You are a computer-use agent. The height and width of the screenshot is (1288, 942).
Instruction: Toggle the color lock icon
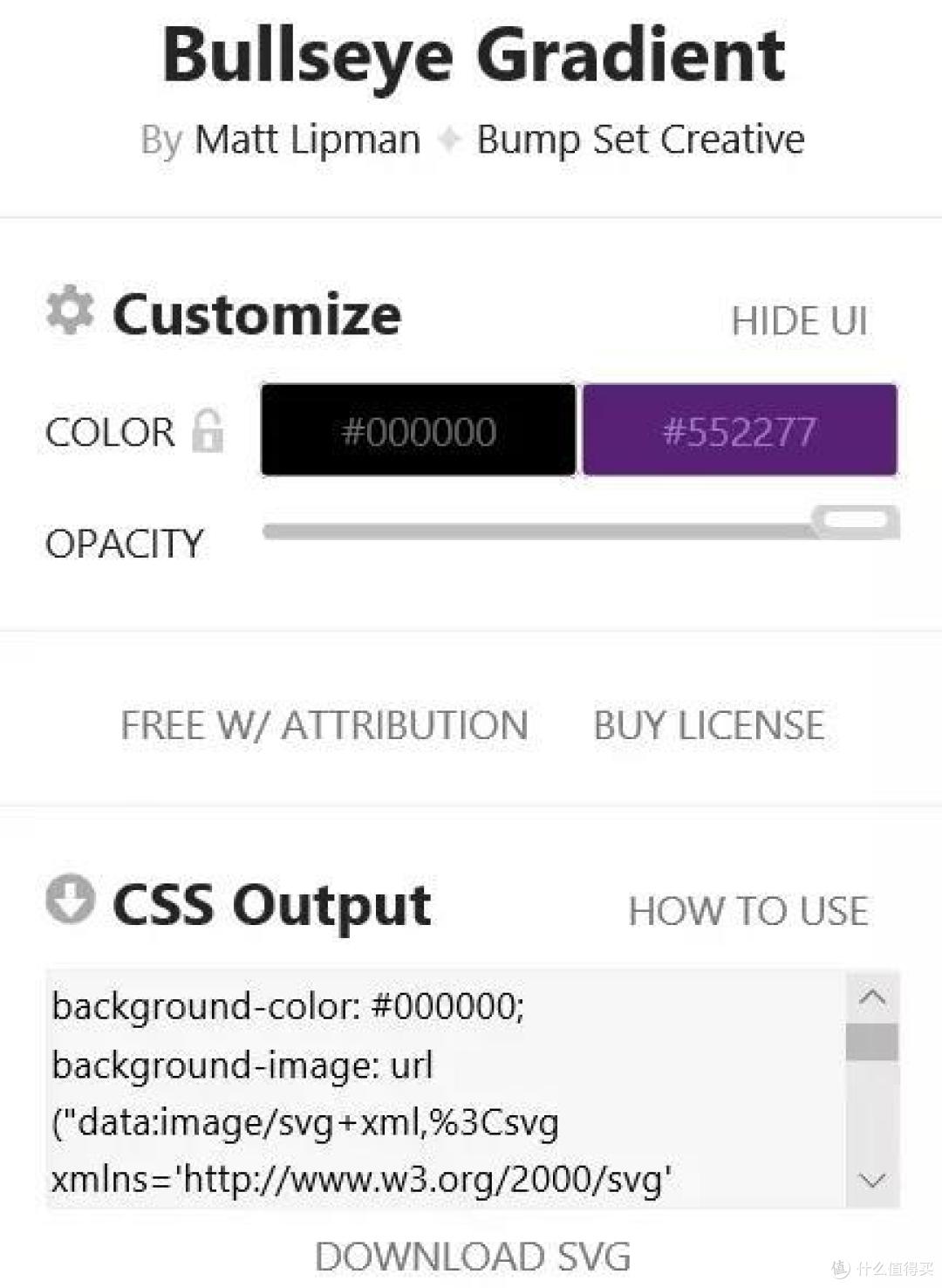coord(208,430)
